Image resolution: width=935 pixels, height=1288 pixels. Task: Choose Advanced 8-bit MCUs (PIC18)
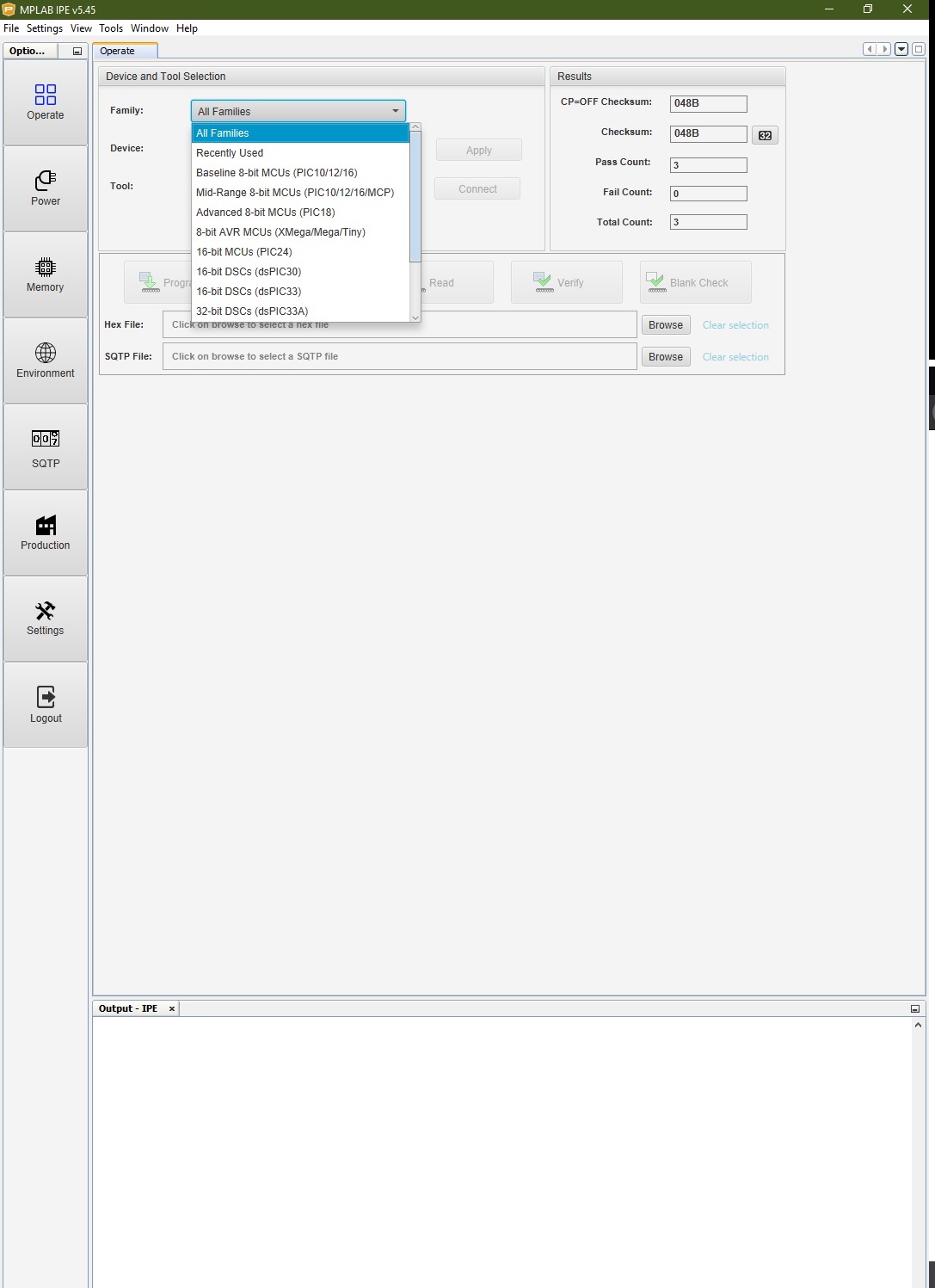[x=300, y=213]
